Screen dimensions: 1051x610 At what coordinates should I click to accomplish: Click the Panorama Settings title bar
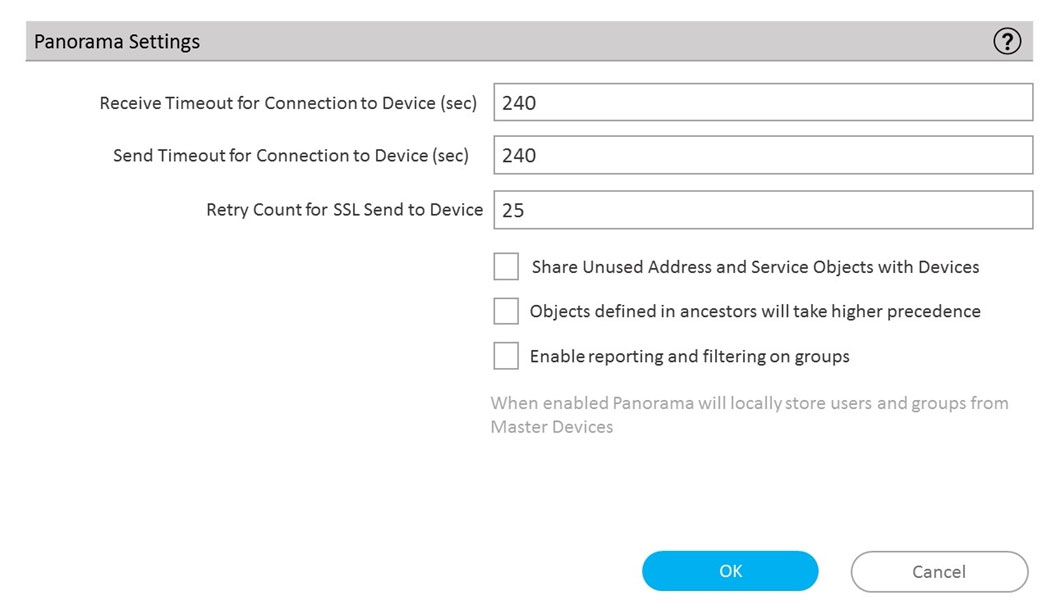point(529,41)
